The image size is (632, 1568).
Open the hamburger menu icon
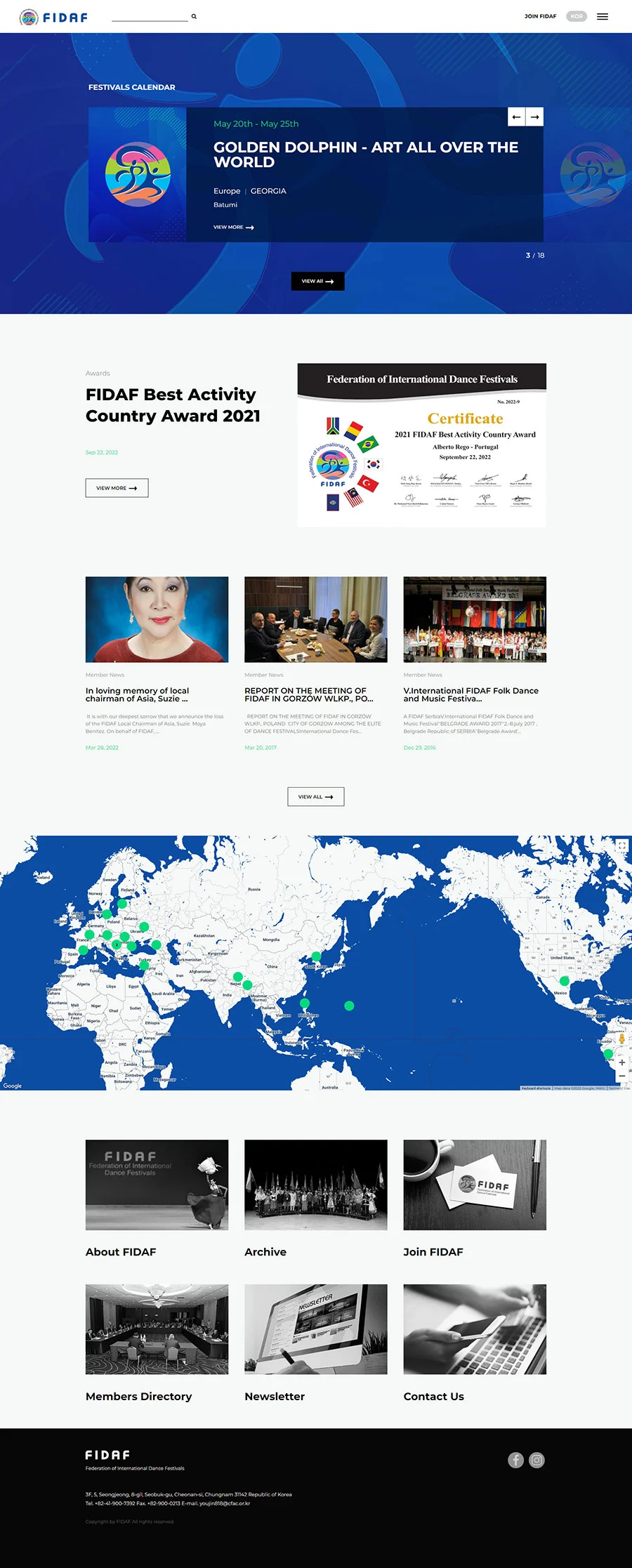pyautogui.click(x=602, y=16)
